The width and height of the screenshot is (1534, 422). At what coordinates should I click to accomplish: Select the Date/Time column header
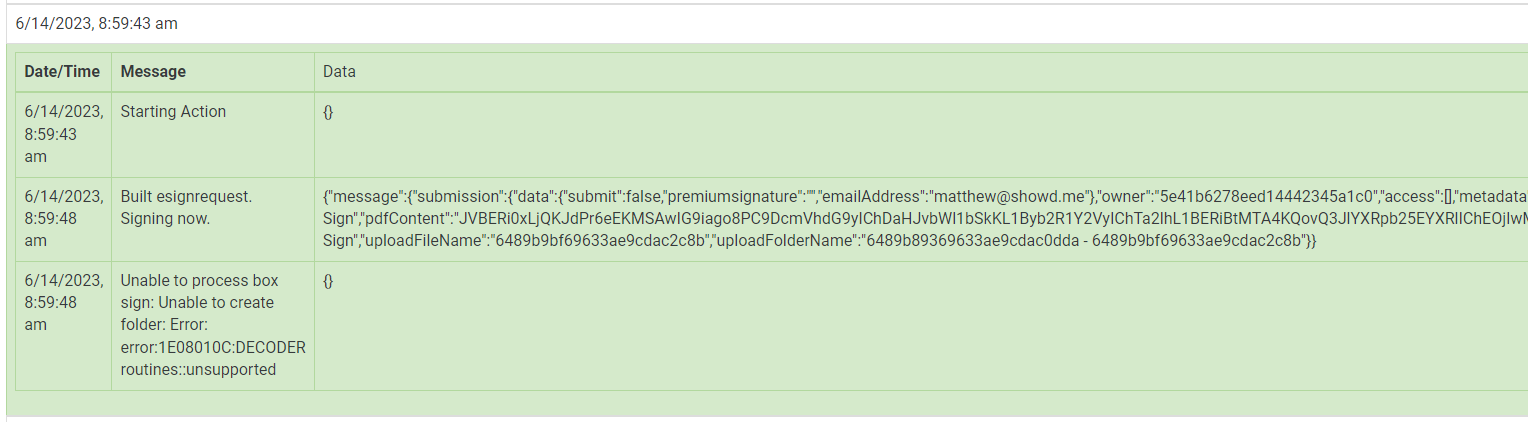pos(63,72)
